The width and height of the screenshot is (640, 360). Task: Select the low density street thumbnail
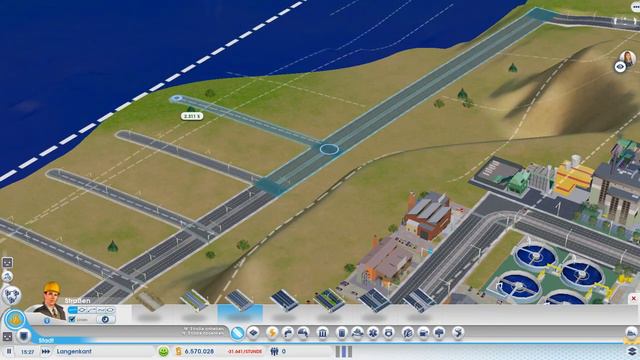(x=195, y=300)
